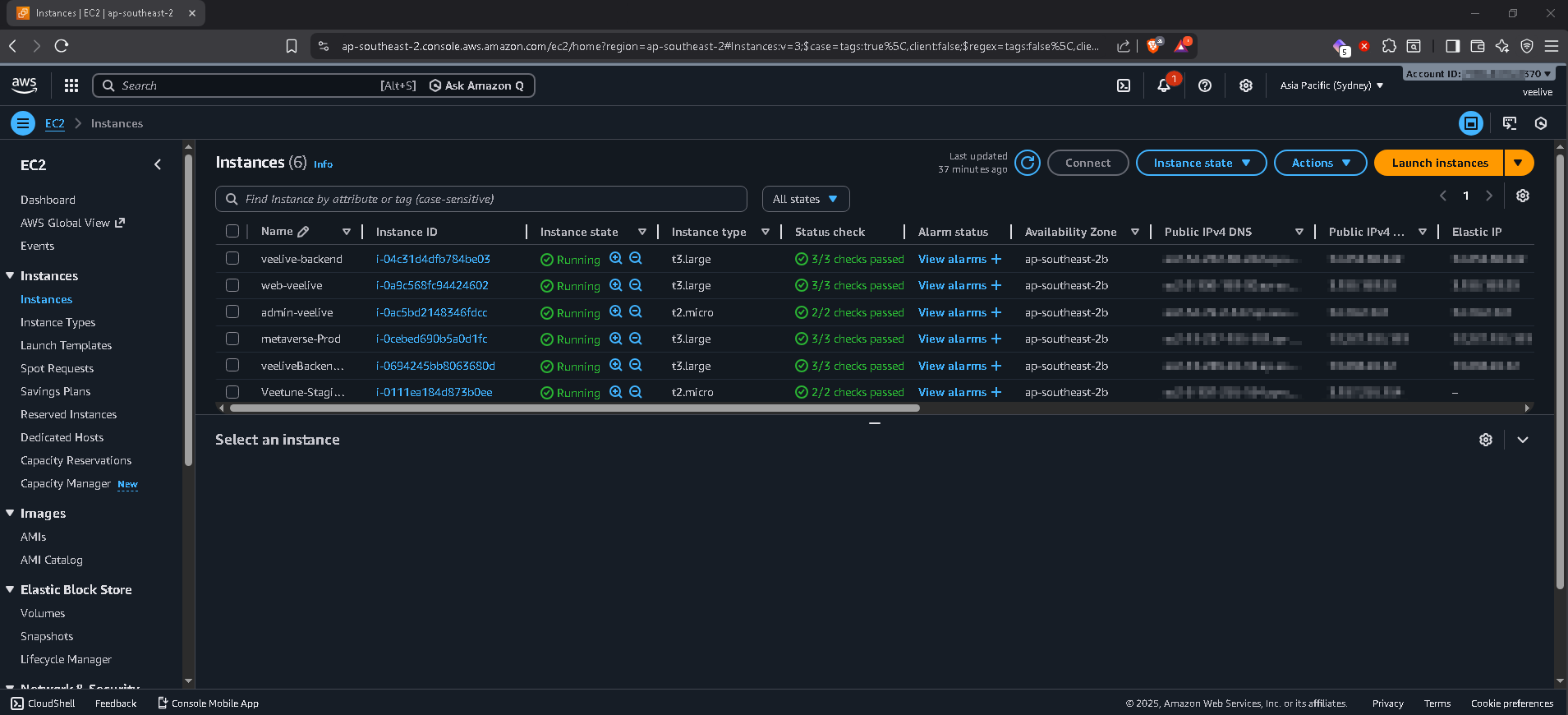The image size is (1568, 715).
Task: Open AMIs in sidebar
Action: click(x=33, y=537)
